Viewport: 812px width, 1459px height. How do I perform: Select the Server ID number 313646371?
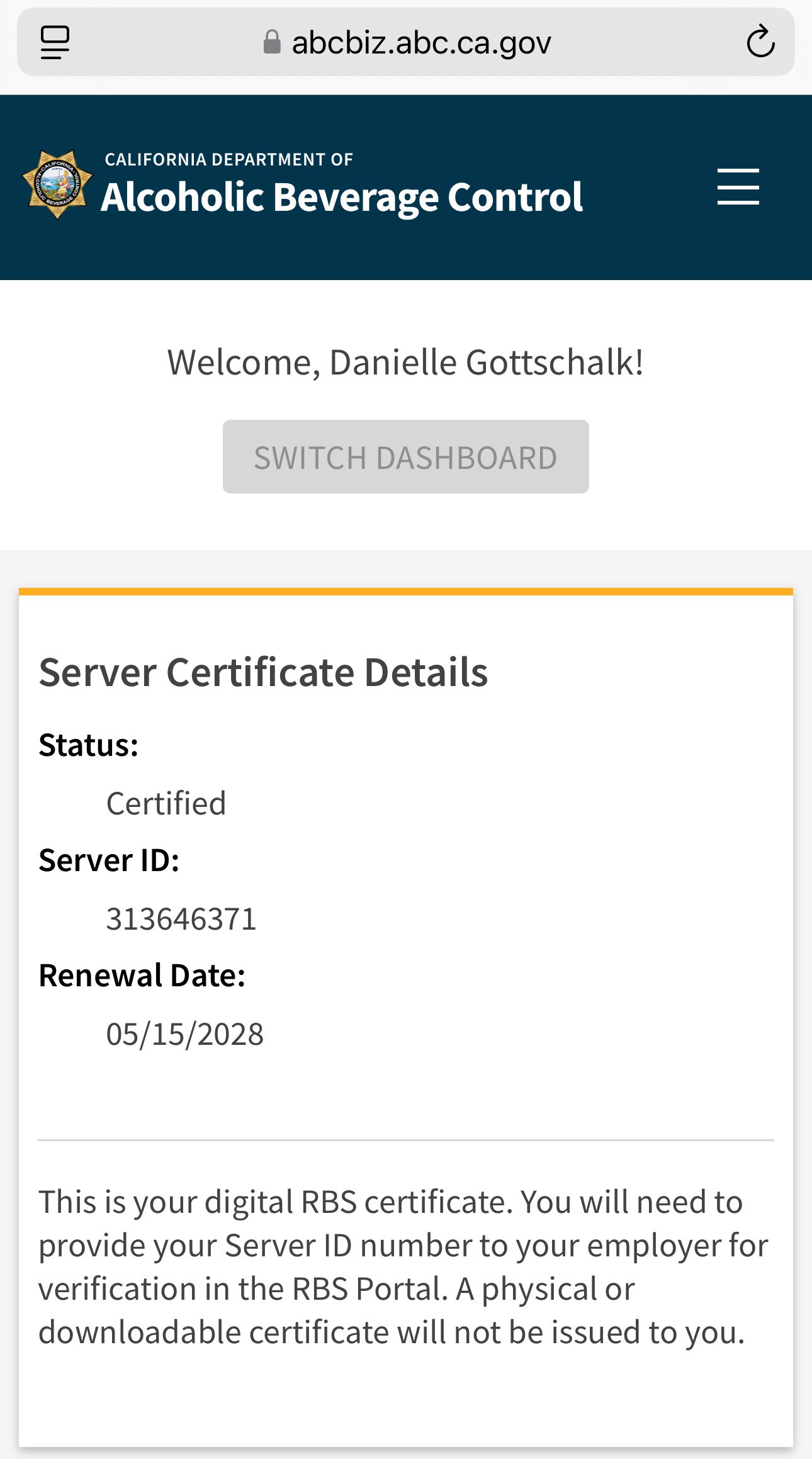181,919
